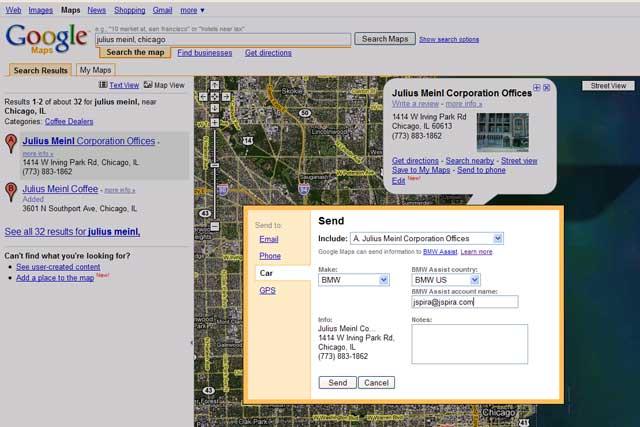Image resolution: width=640 pixels, height=427 pixels.
Task: Open the Images link in the top bar
Action: [40, 10]
